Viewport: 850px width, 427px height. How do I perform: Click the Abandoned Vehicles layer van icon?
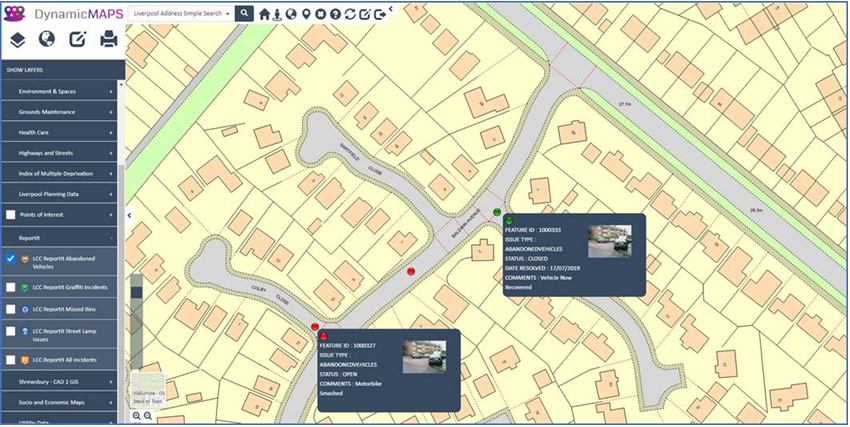coord(24,259)
